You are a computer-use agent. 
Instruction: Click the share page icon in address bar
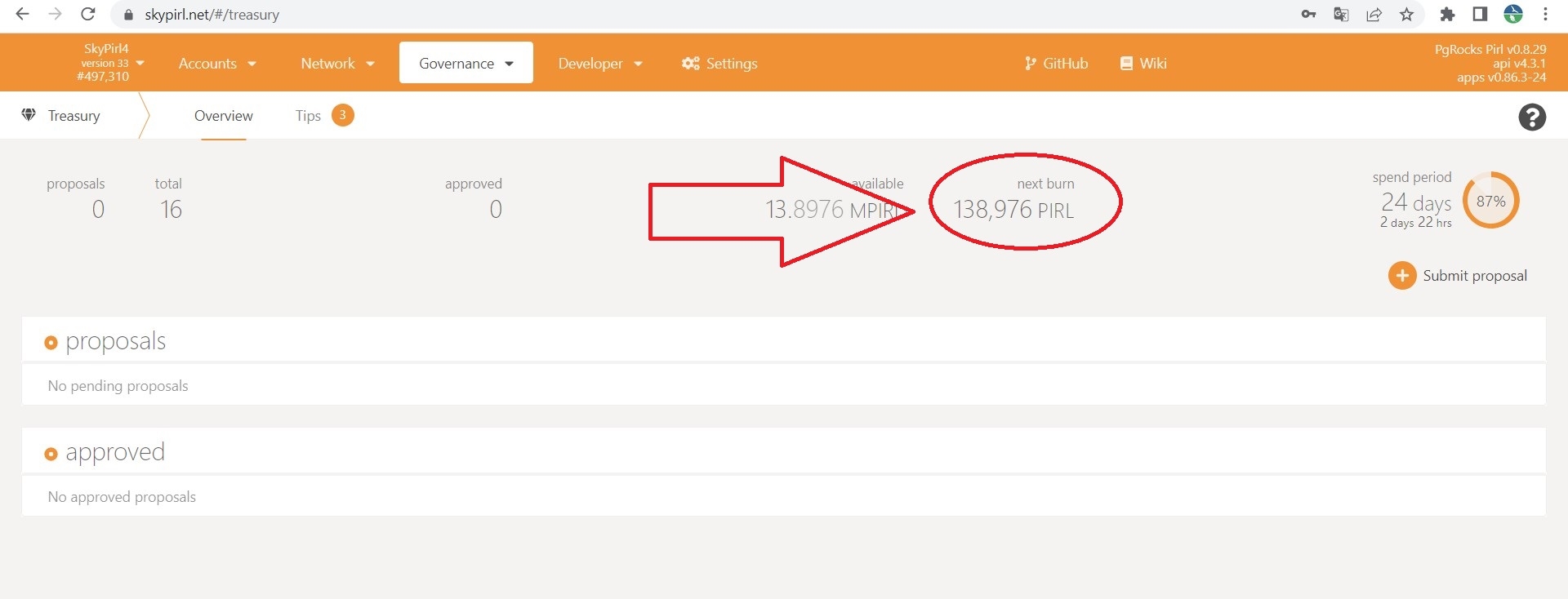[x=1374, y=15]
